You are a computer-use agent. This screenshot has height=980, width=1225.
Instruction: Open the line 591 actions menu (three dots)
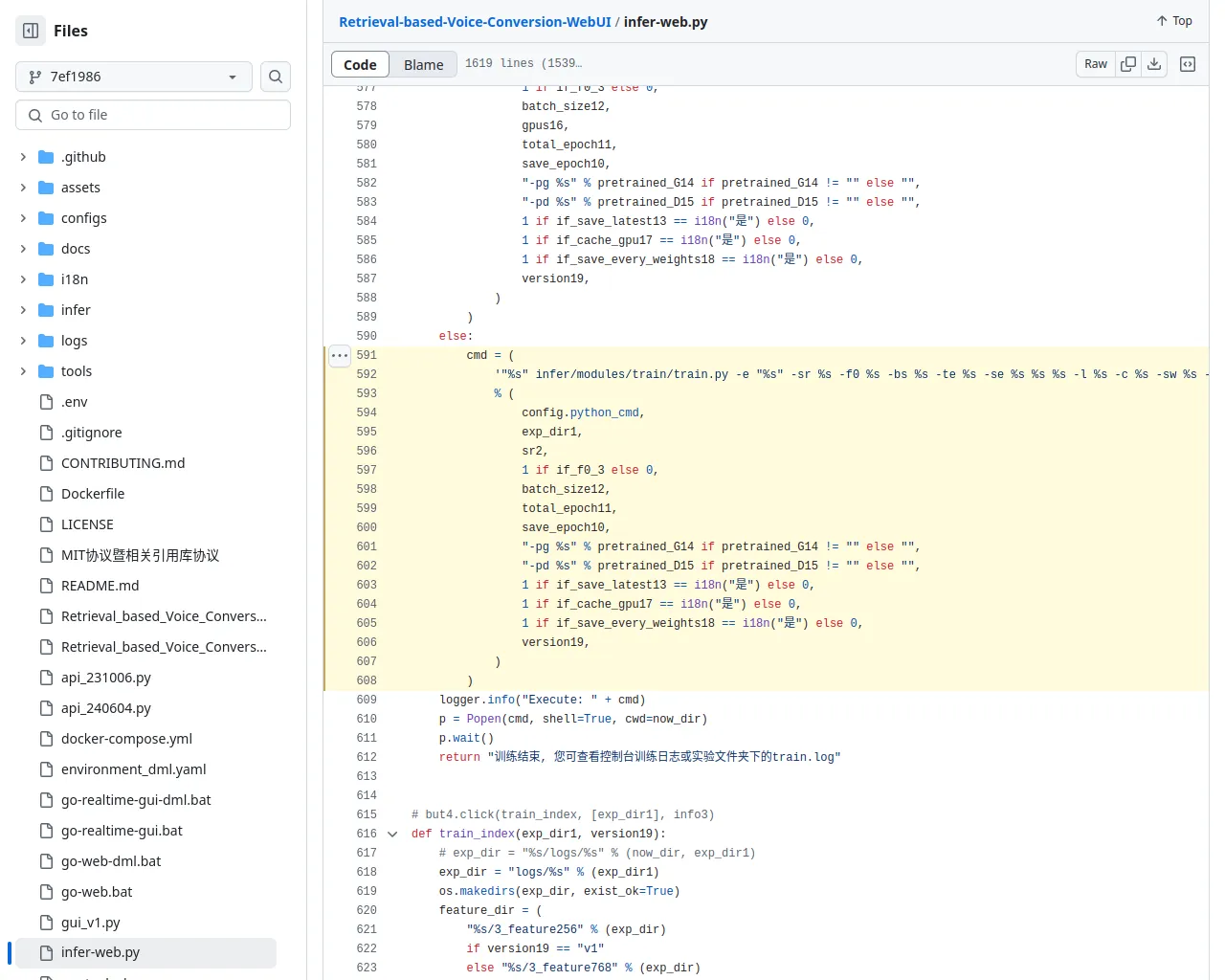pyautogui.click(x=340, y=355)
